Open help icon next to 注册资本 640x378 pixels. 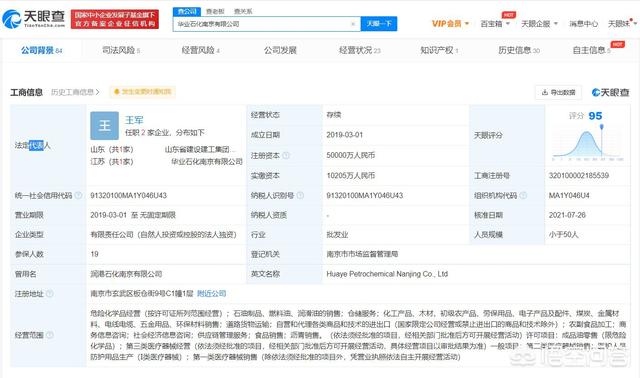pyautogui.click(x=286, y=156)
